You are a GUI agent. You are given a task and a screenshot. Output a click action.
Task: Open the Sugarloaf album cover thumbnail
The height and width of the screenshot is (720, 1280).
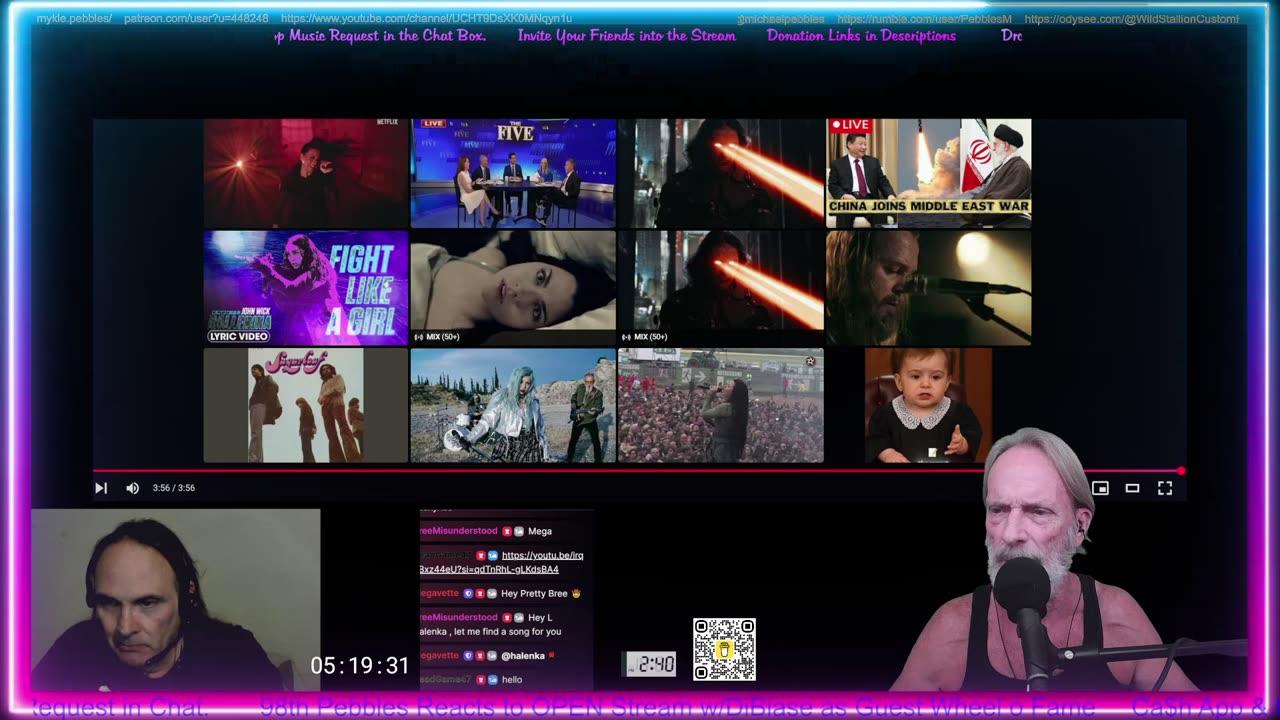click(x=305, y=405)
